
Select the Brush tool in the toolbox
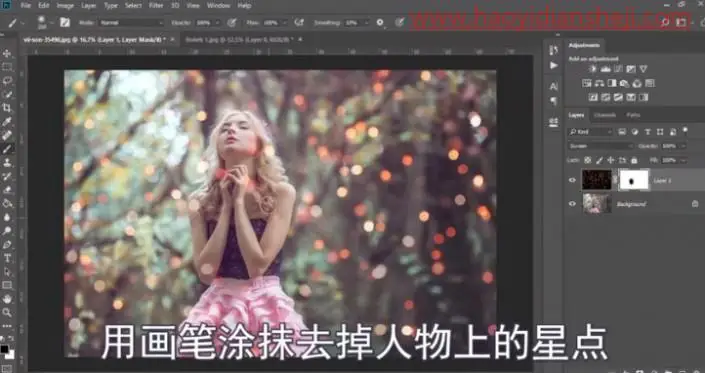[x=7, y=149]
